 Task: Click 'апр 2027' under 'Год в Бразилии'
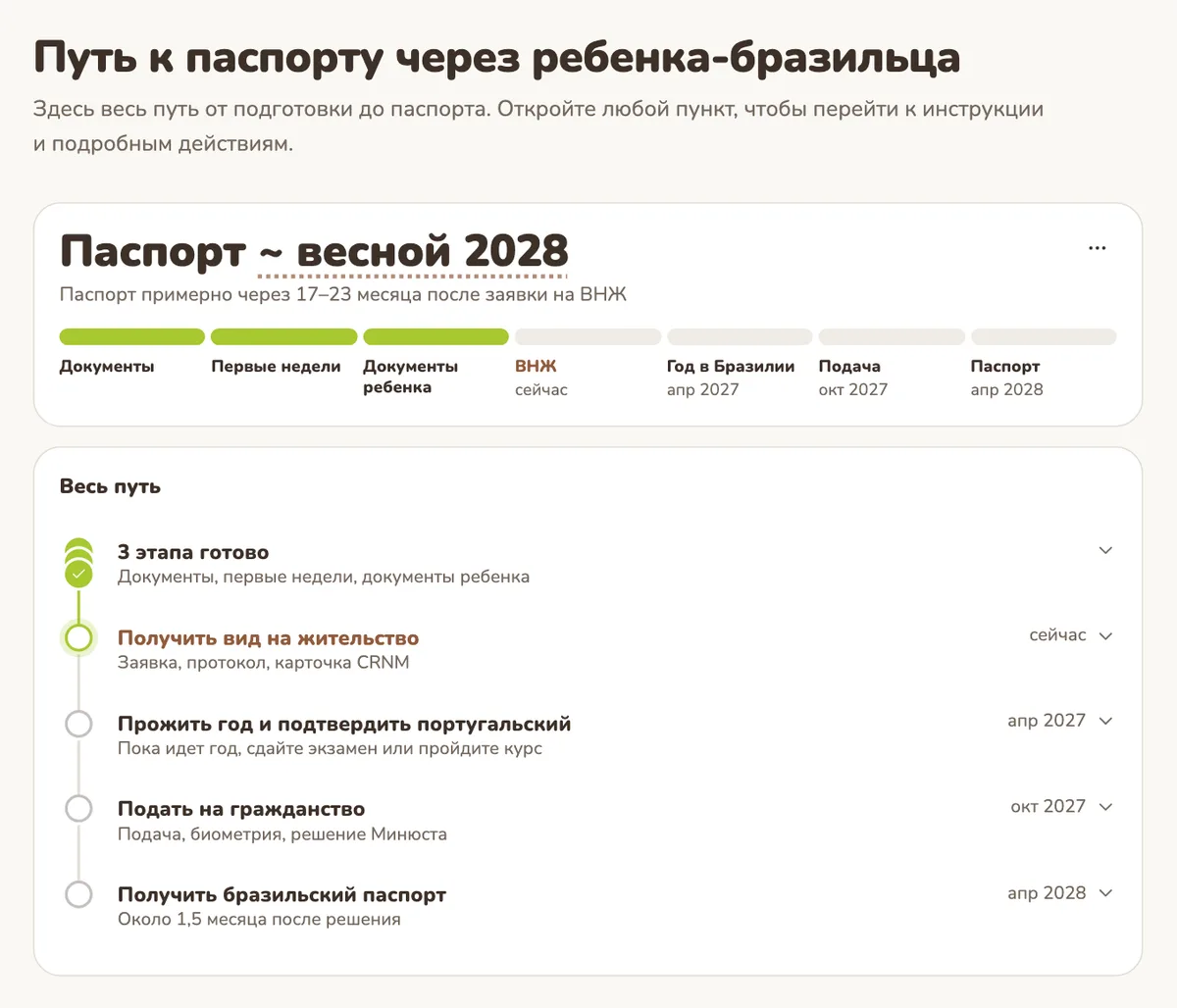702,389
